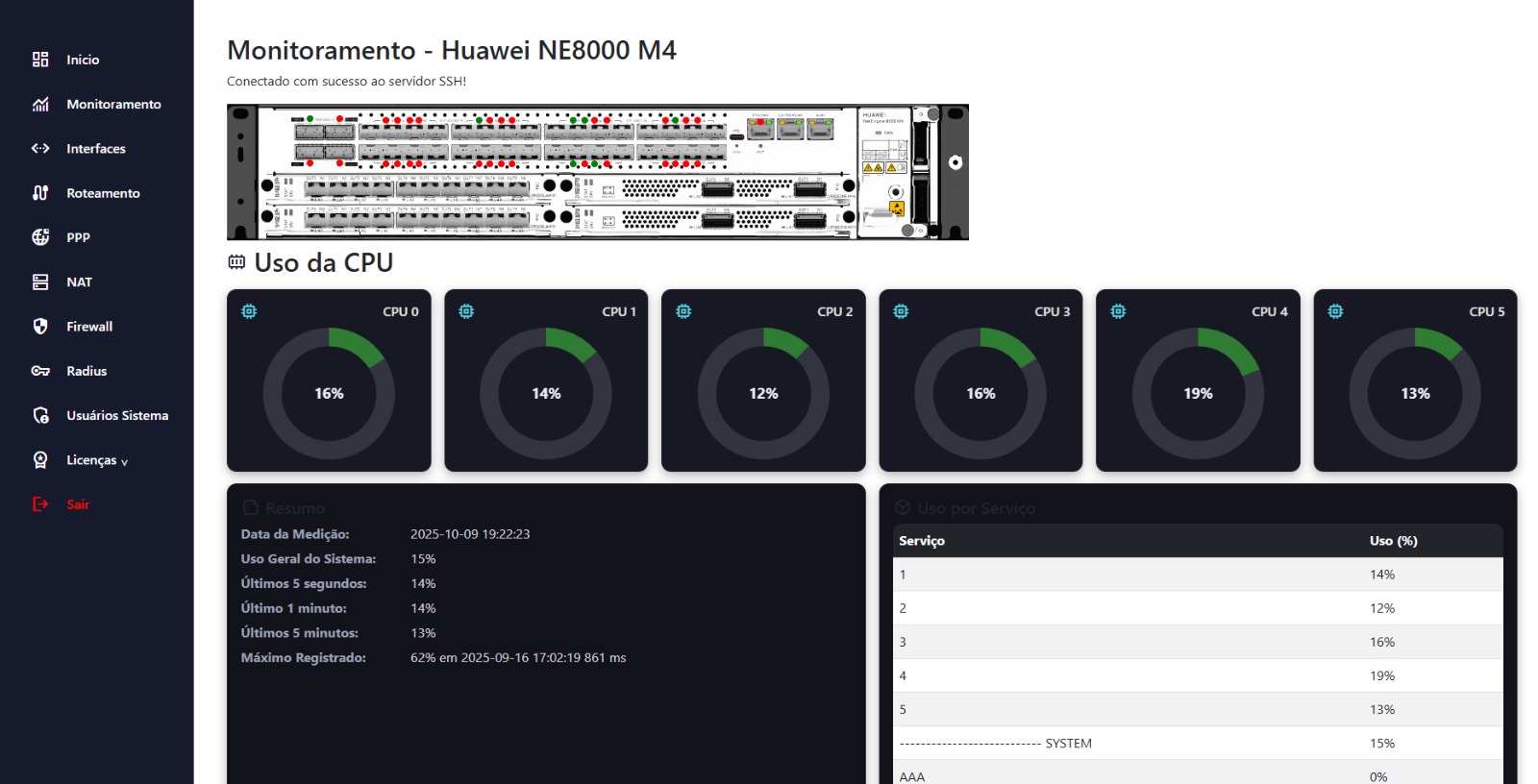Click the Interfaces code-arrows icon

pyautogui.click(x=40, y=149)
